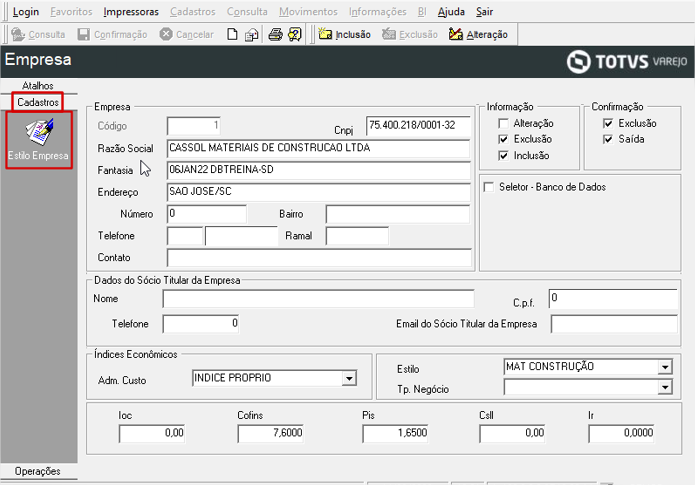Uncheck Saída checkbox under Confirmação
Screen dimensions: 695x485
[608, 139]
